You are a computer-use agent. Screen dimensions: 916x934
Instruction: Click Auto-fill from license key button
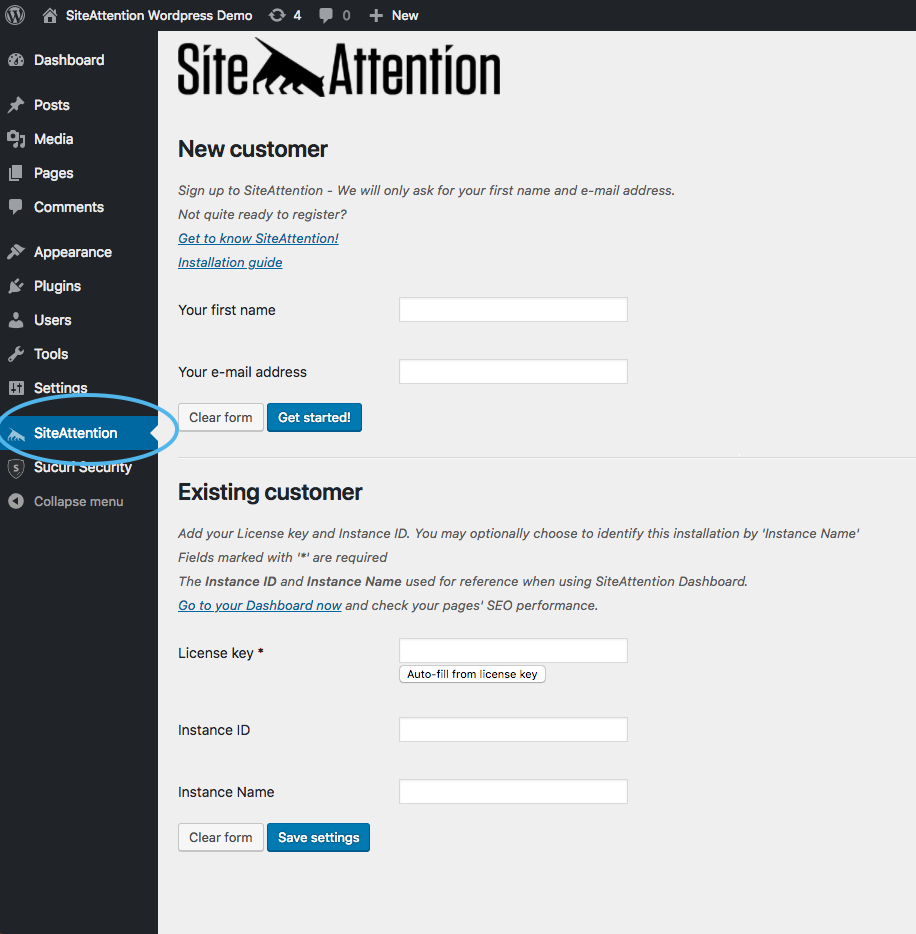472,674
